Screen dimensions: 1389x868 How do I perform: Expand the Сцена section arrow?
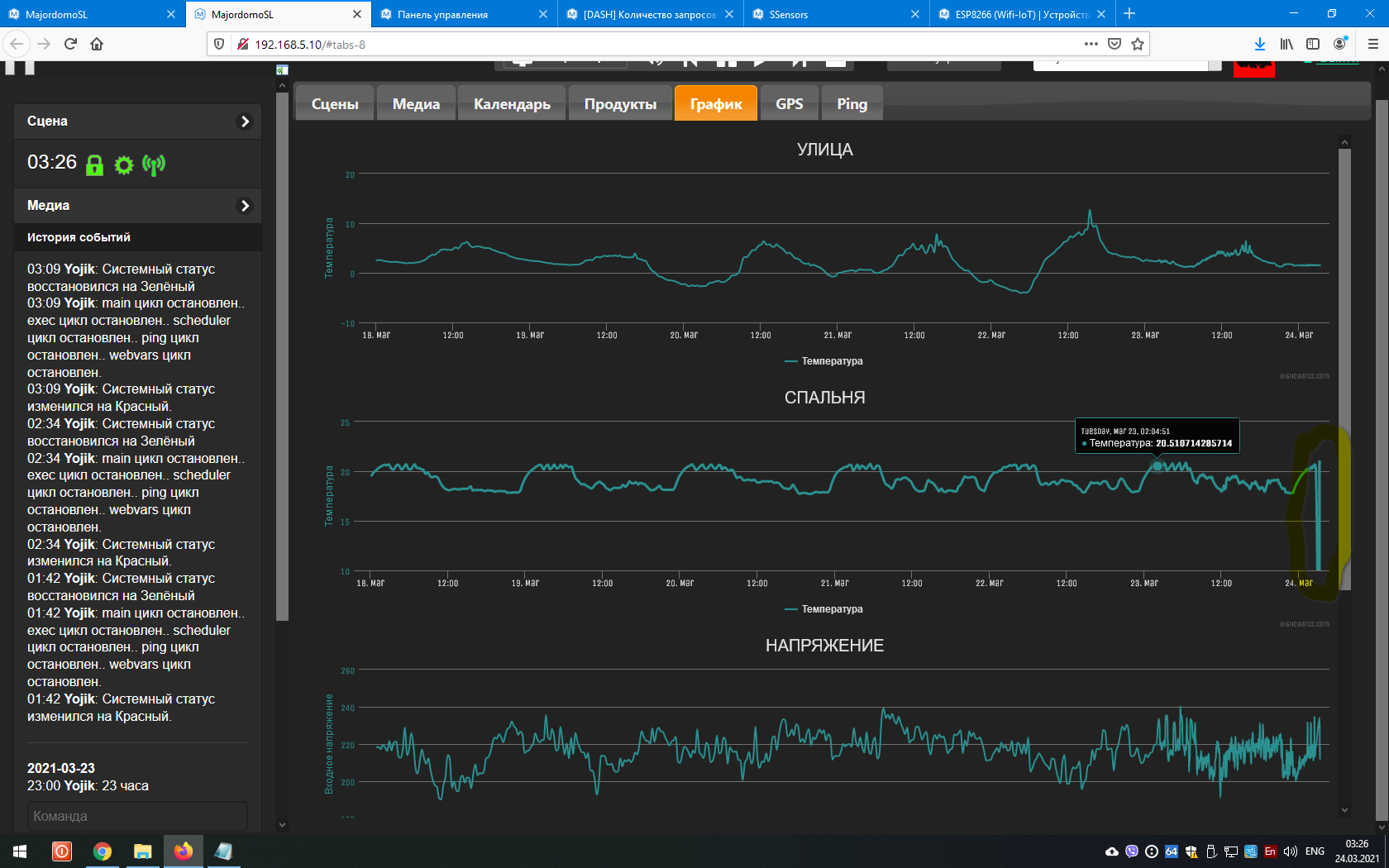point(245,122)
